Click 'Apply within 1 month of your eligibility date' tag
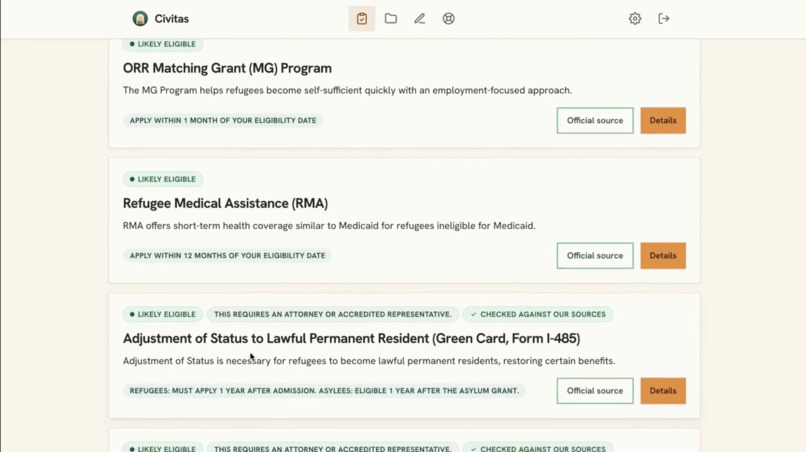 tap(223, 120)
